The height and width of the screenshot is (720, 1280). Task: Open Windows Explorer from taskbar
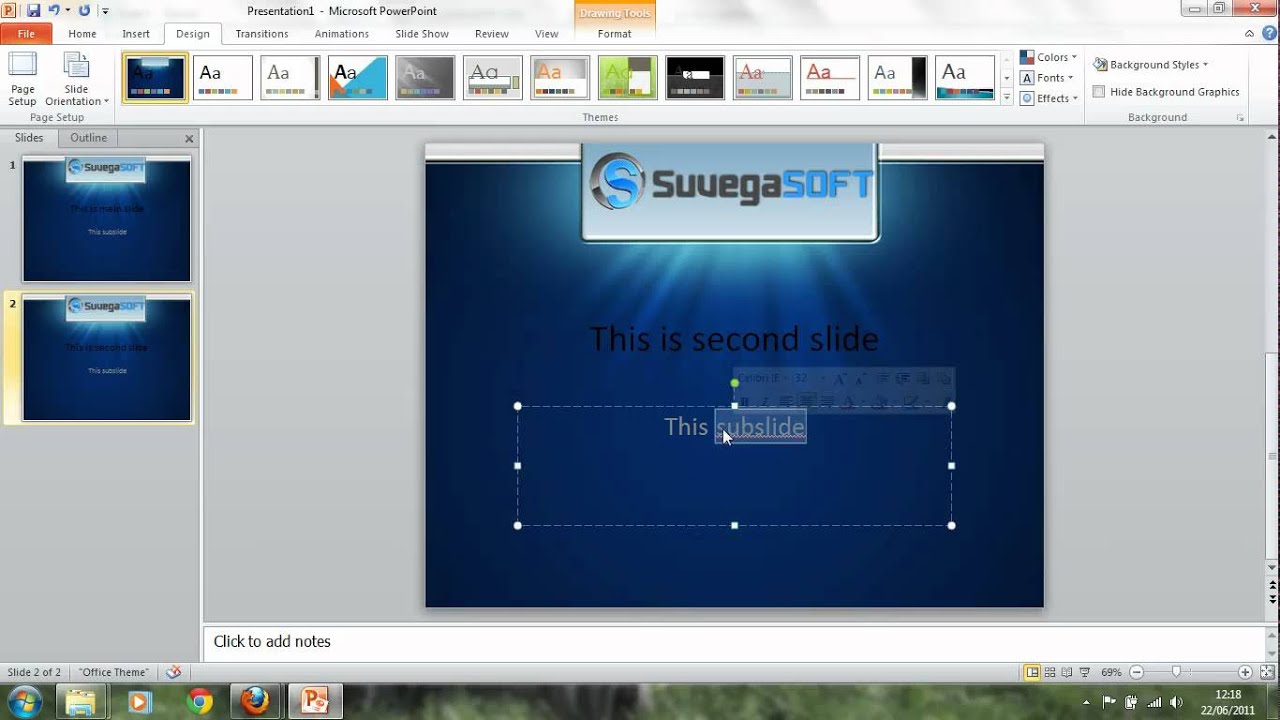pyautogui.click(x=80, y=702)
